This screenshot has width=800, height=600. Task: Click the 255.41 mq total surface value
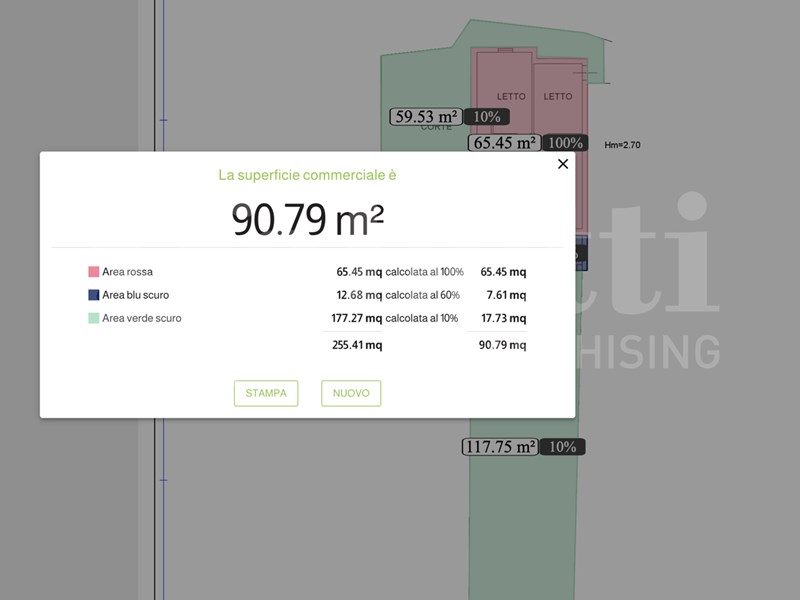(357, 345)
